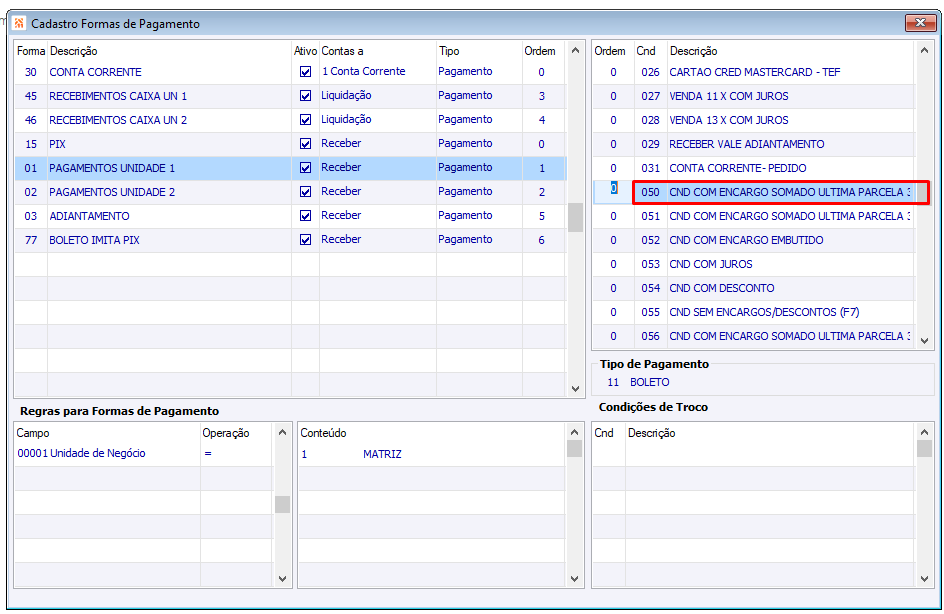Click the Forma column header
Viewport: 944px width, 614px height.
click(x=31, y=51)
